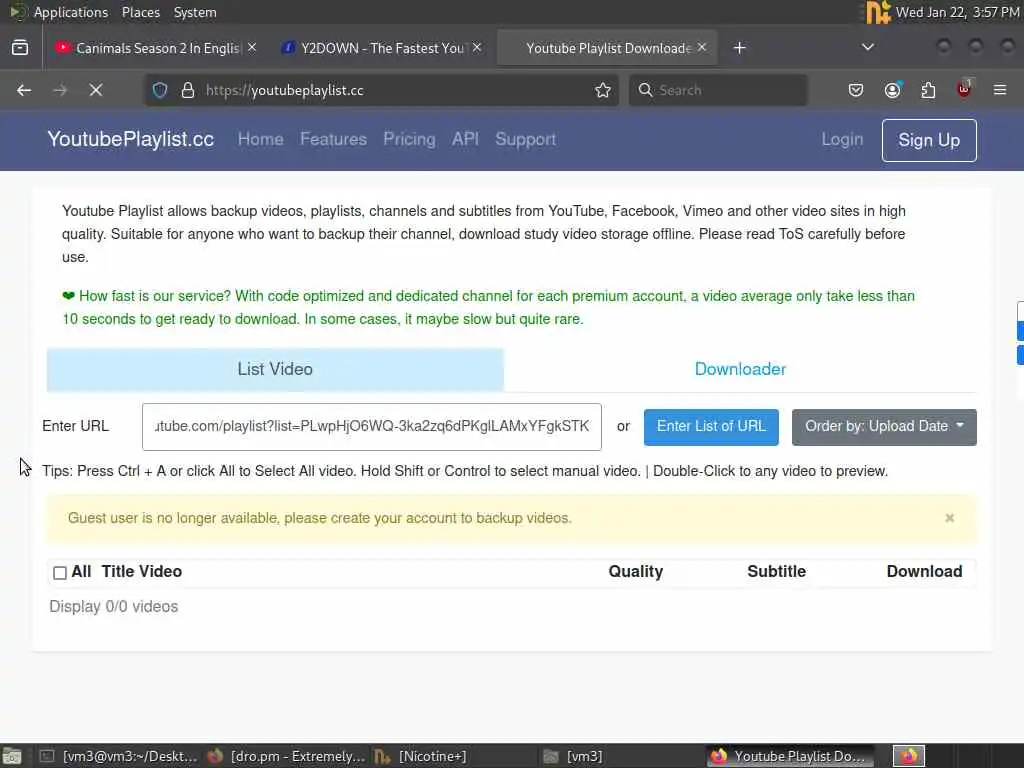Screen dimensions: 1024x768
Task: Click the site padlock icon
Action: 188,90
